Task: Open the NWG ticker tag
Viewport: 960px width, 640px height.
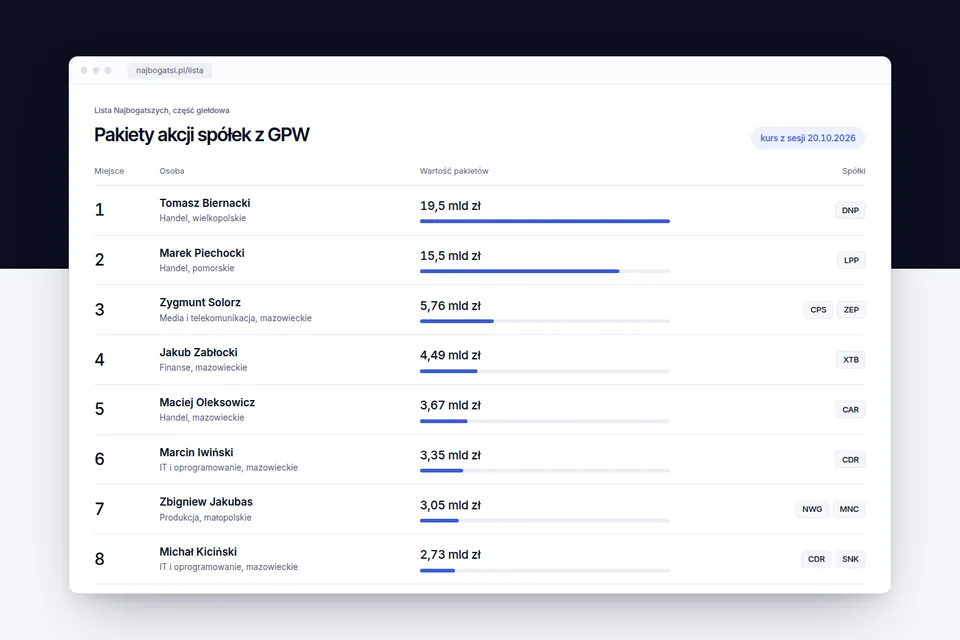Action: point(812,509)
